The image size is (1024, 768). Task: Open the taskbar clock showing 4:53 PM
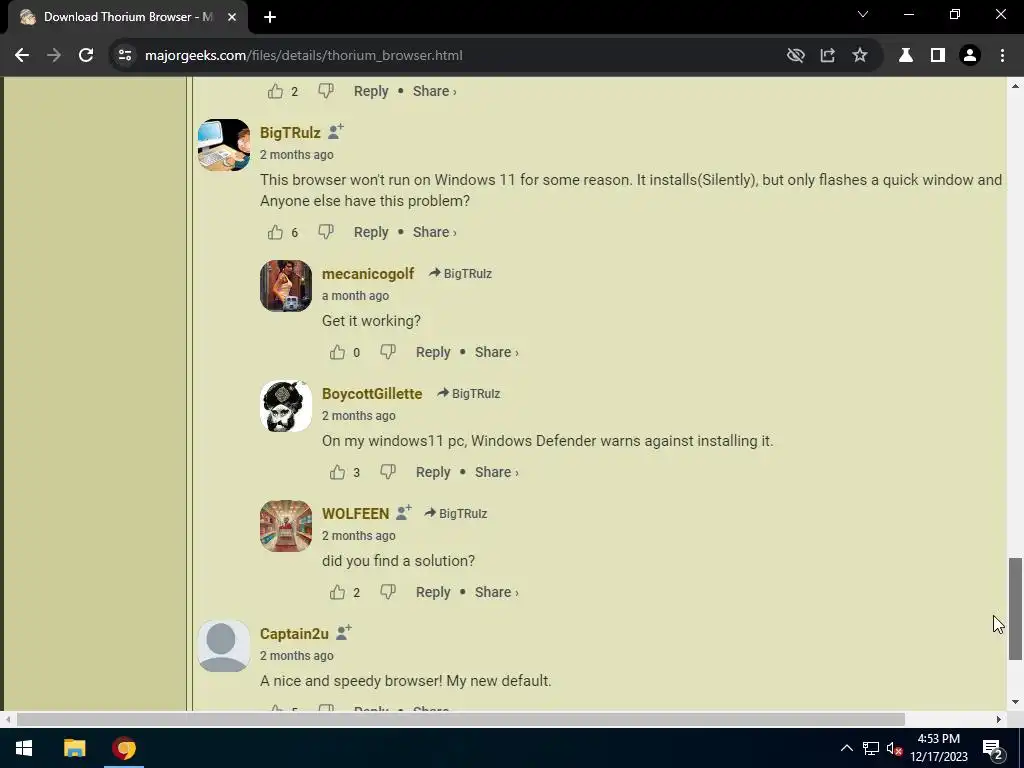(x=938, y=748)
